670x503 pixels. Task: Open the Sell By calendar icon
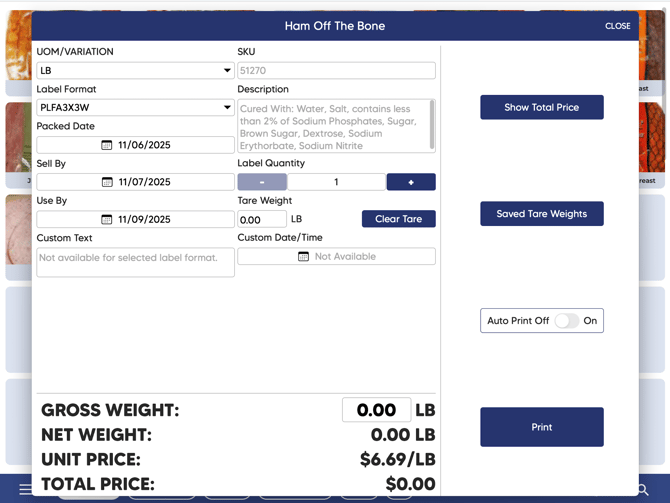[107, 182]
